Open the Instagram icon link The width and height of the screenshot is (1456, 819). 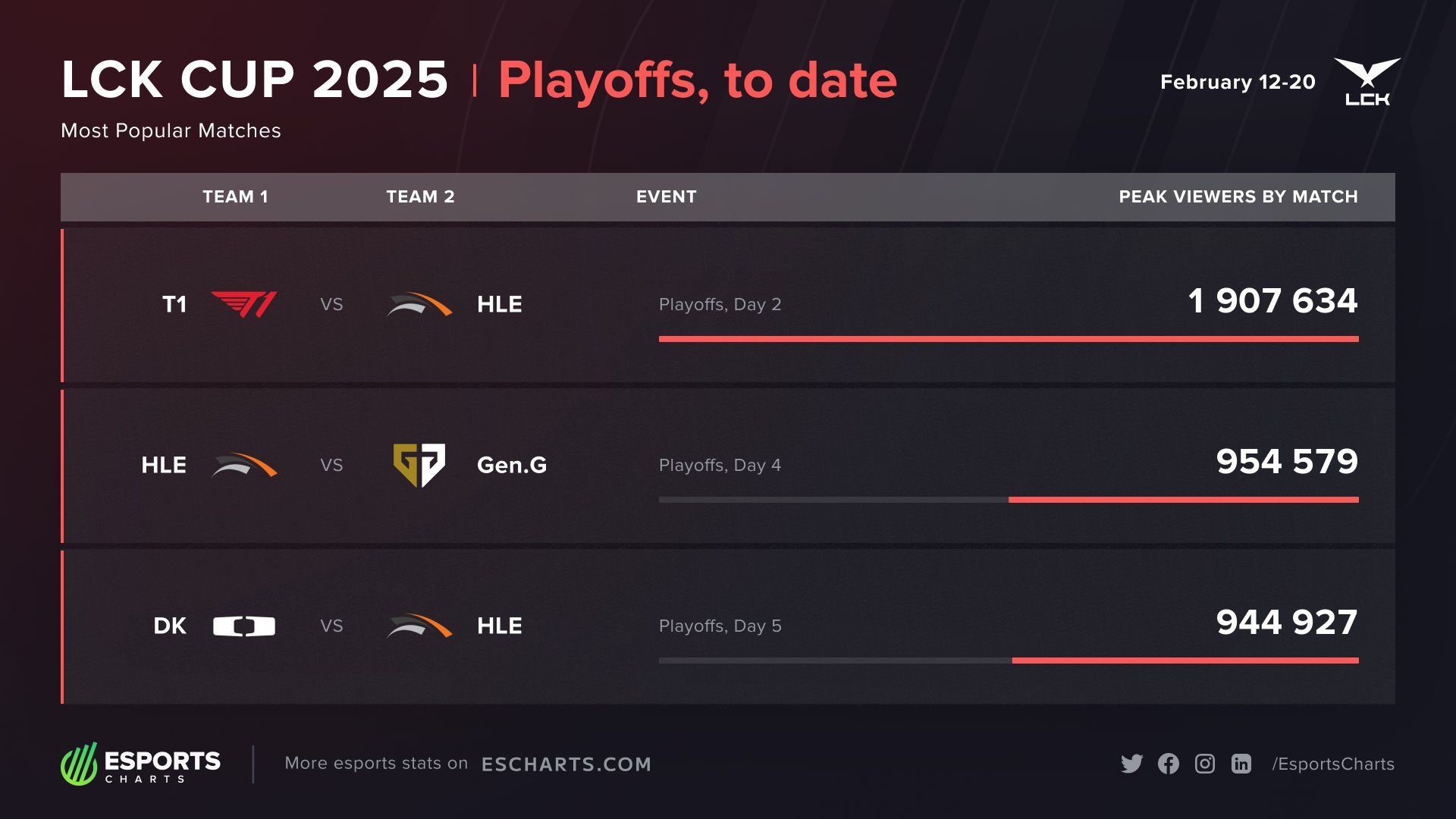tap(1205, 764)
